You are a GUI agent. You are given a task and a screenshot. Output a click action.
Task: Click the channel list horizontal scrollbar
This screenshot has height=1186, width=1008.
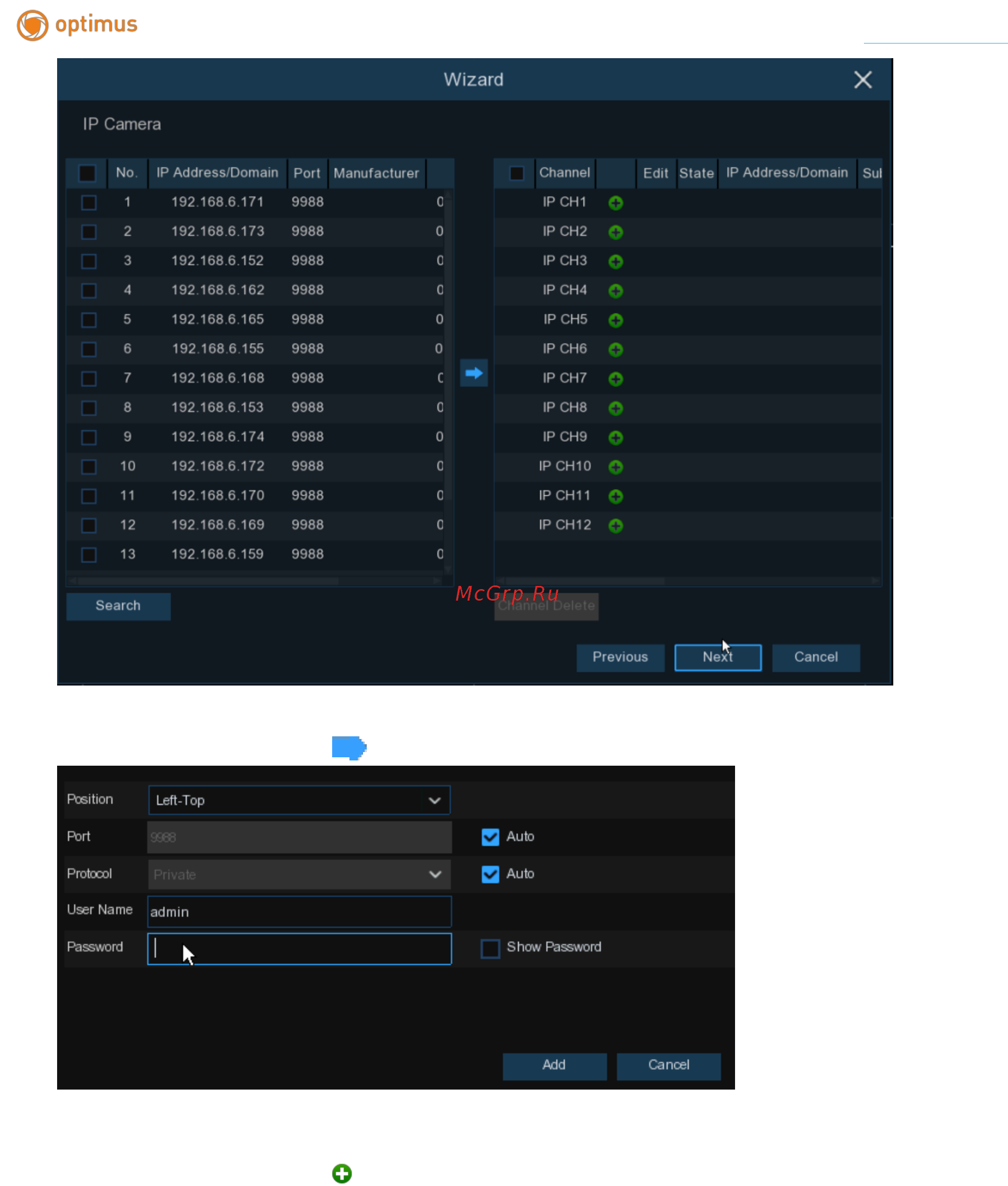pos(586,581)
